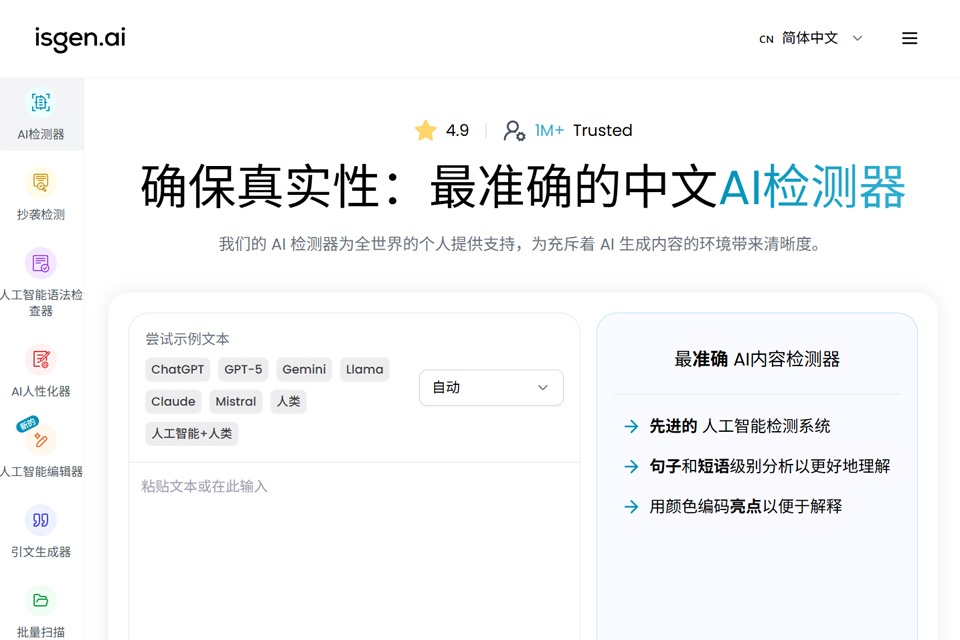The image size is (960, 640).
Task: Click the chevron next to 简体中文
Action: coord(858,38)
